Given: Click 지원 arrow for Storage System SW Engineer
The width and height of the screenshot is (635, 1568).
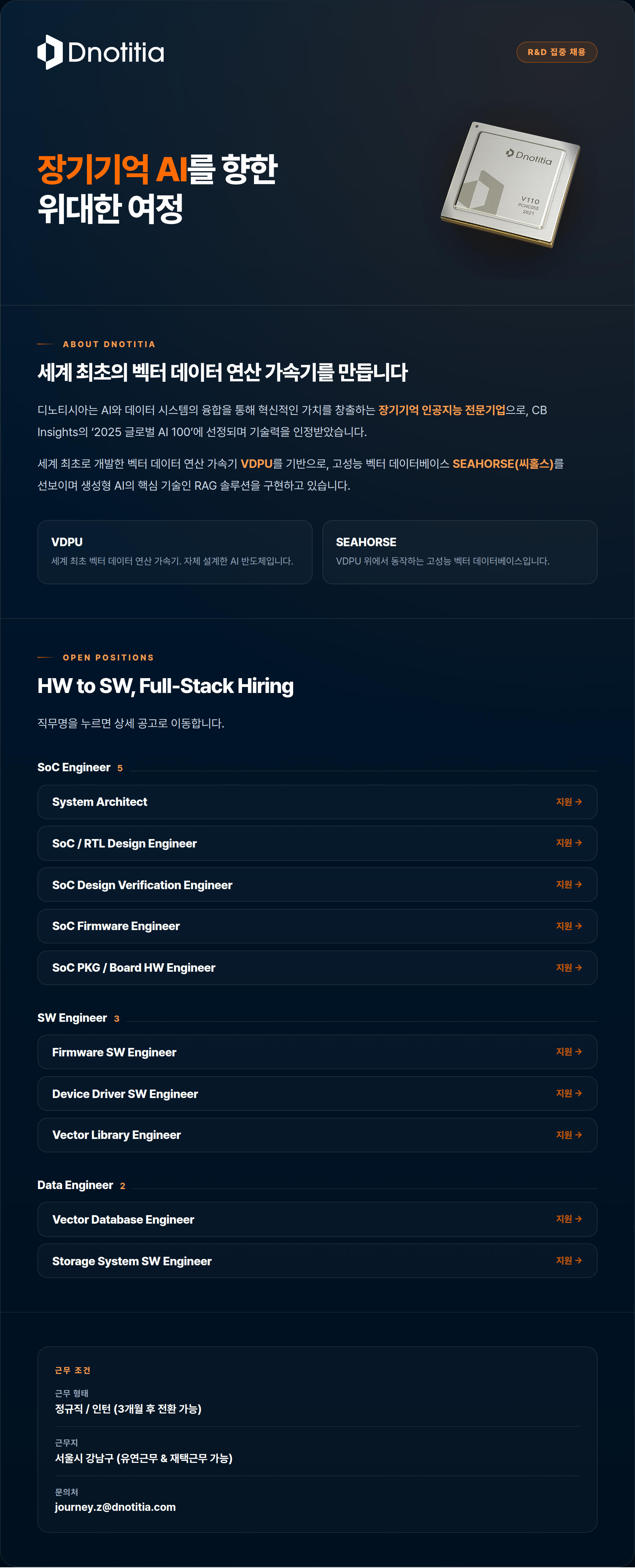Looking at the screenshot, I should [569, 1261].
